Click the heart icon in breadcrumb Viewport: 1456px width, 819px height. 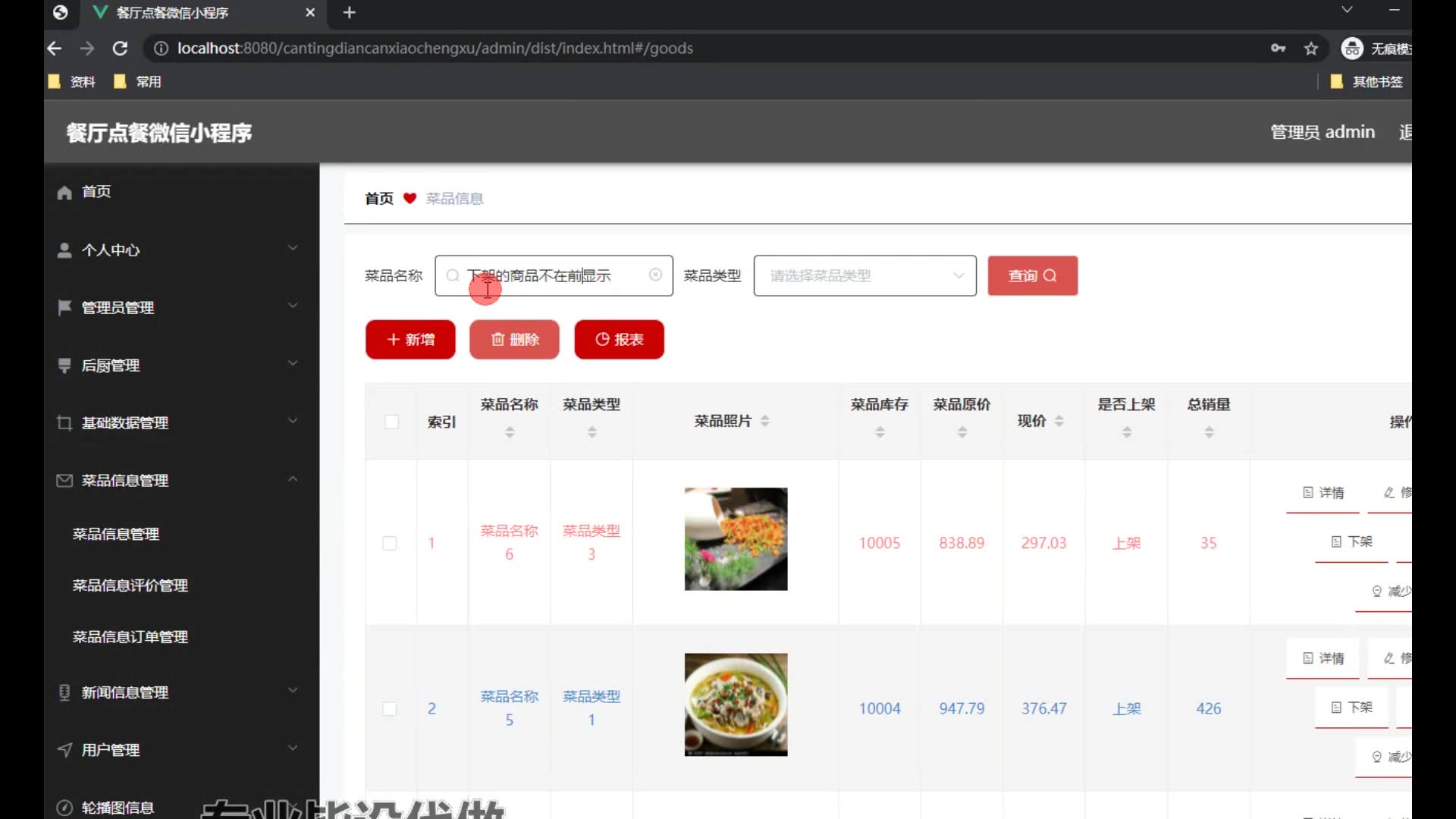pyautogui.click(x=409, y=198)
